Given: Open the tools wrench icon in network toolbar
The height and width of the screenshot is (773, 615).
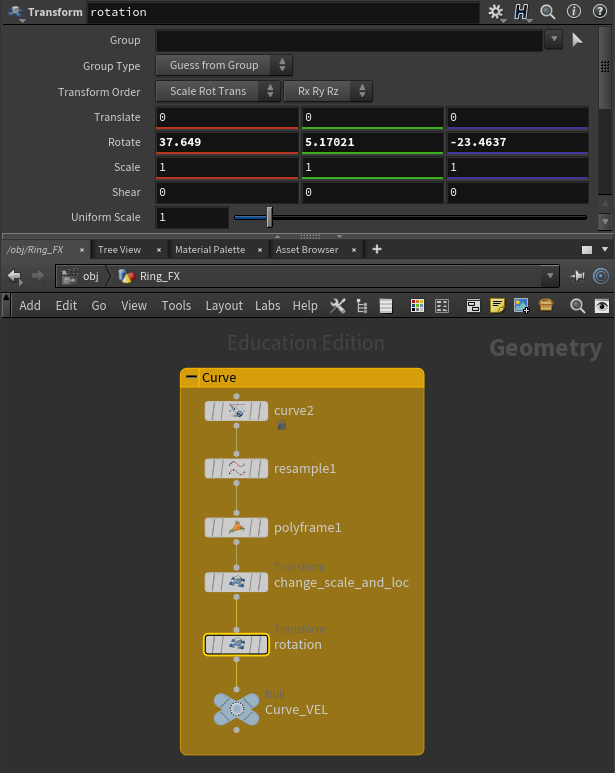Looking at the screenshot, I should (x=338, y=306).
